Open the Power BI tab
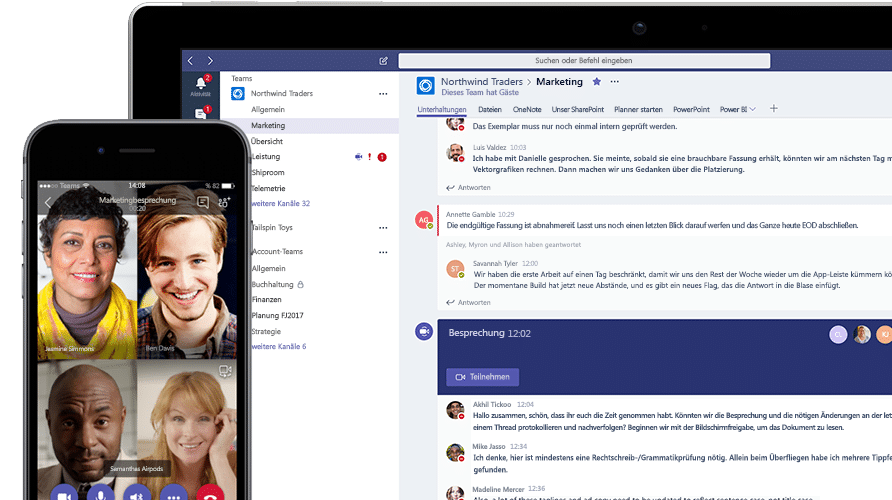 733,109
